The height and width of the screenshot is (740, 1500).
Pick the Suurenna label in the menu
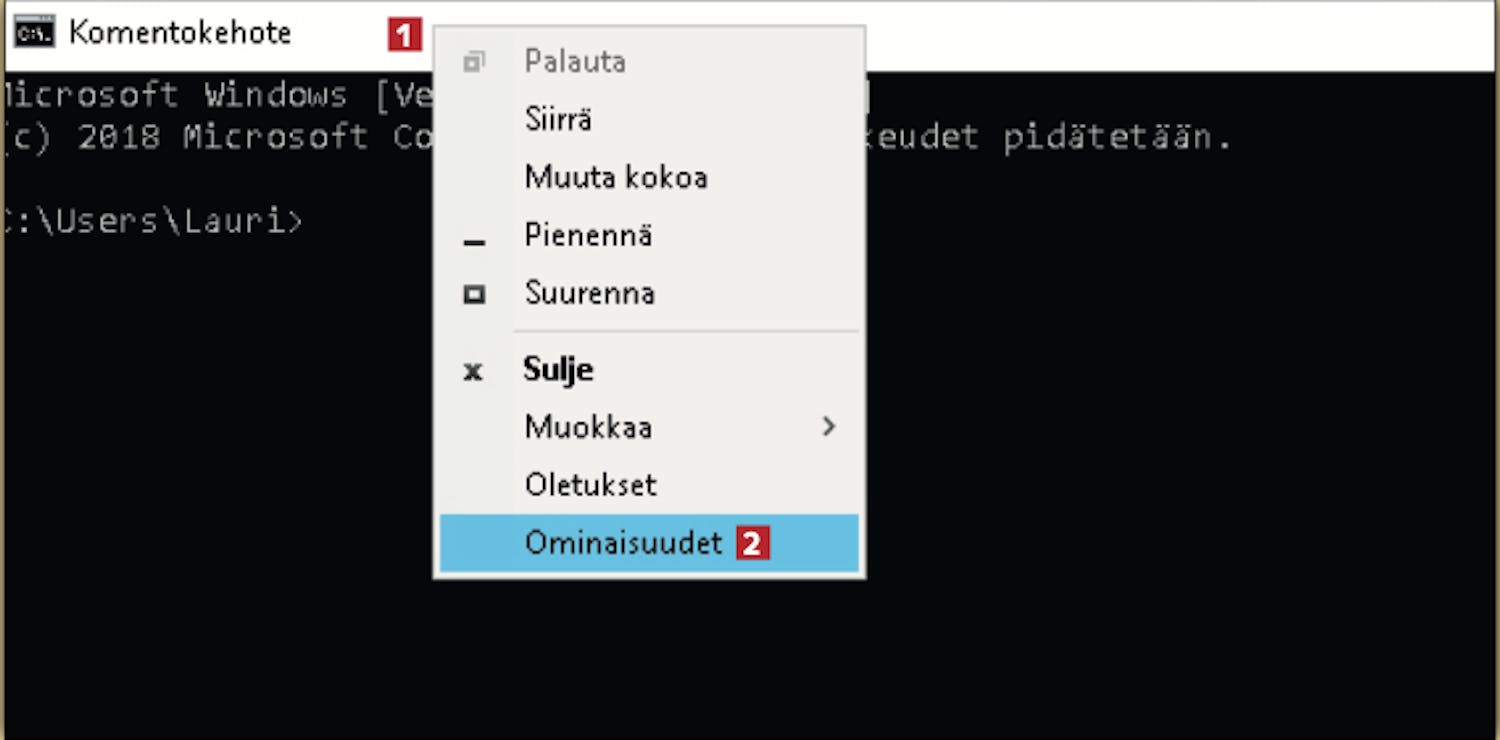tap(590, 293)
